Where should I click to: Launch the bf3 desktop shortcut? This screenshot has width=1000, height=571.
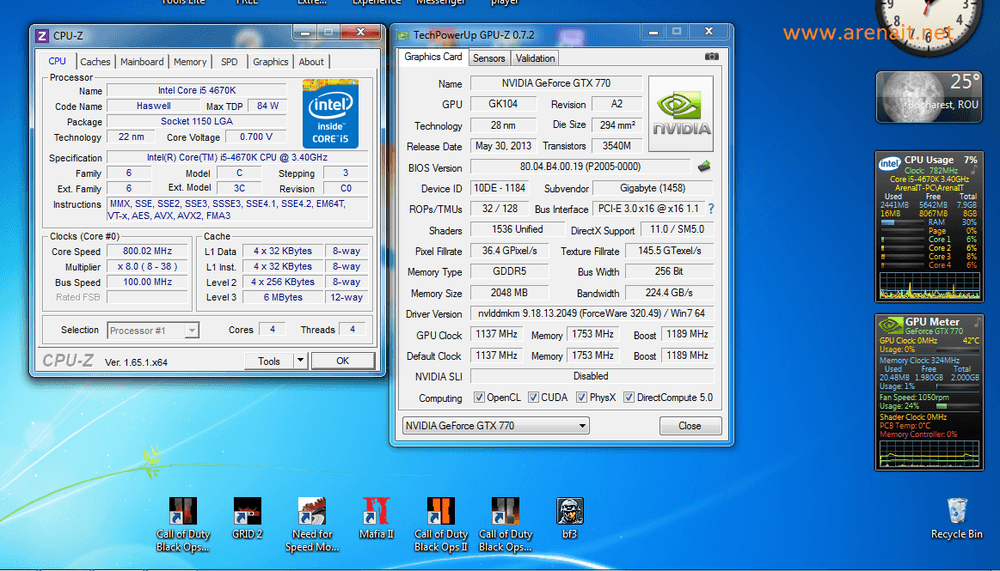pyautogui.click(x=570, y=513)
